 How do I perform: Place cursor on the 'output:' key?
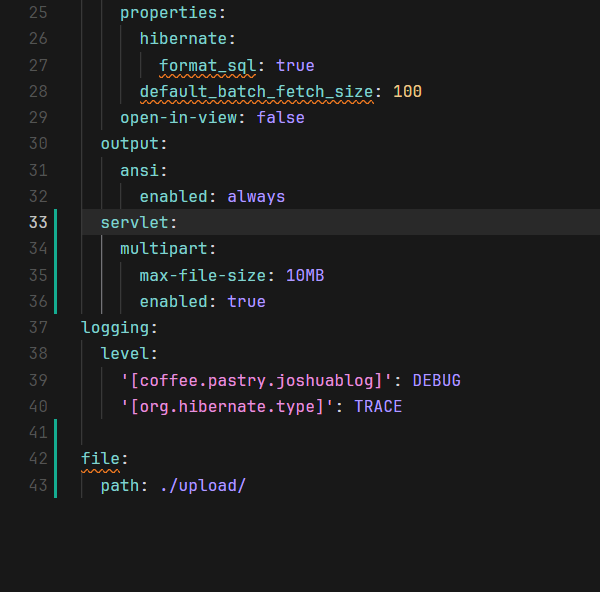(134, 144)
